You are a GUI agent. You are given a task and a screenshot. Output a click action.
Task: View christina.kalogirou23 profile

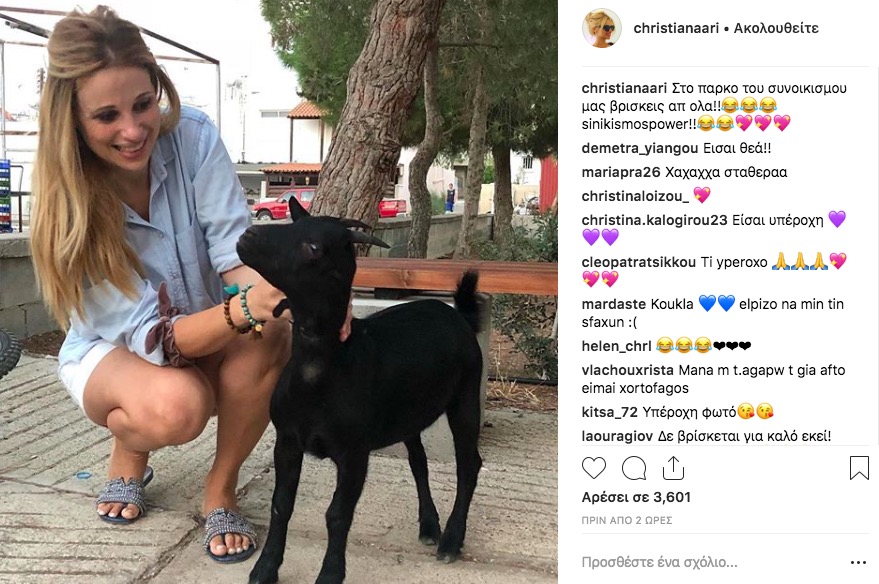[654, 220]
